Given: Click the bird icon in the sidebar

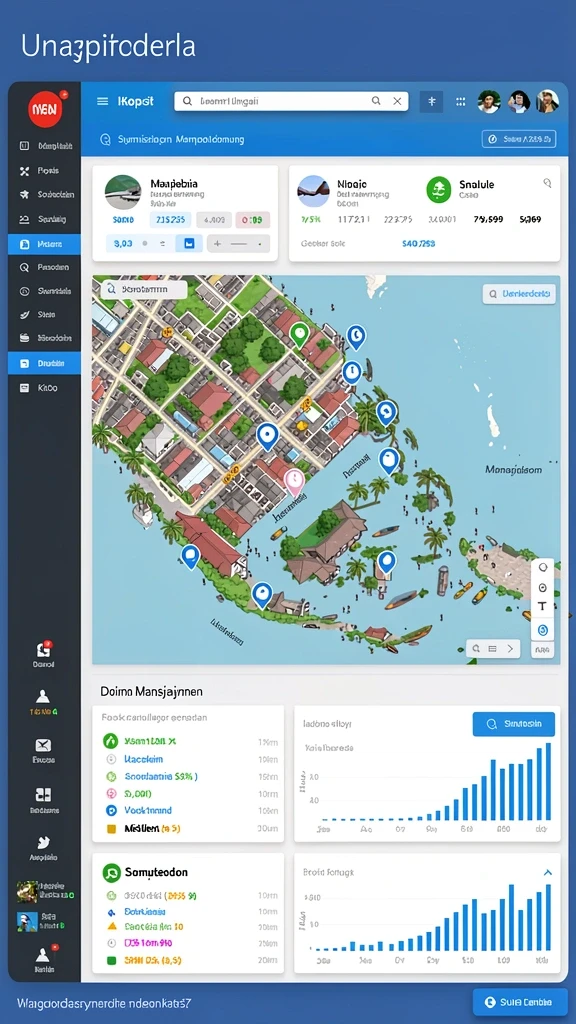Looking at the screenshot, I should pos(43,842).
